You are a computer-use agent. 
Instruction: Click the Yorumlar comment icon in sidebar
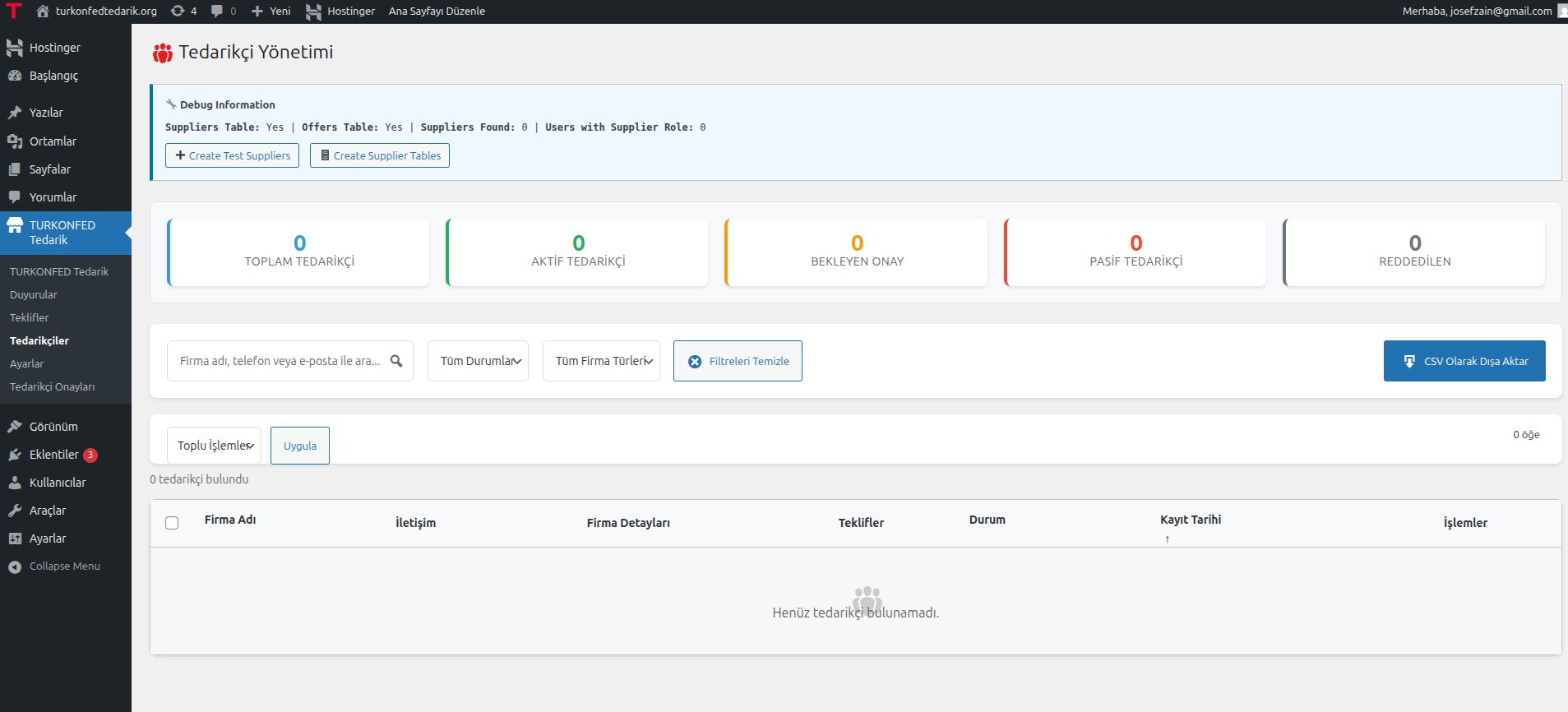[15, 197]
